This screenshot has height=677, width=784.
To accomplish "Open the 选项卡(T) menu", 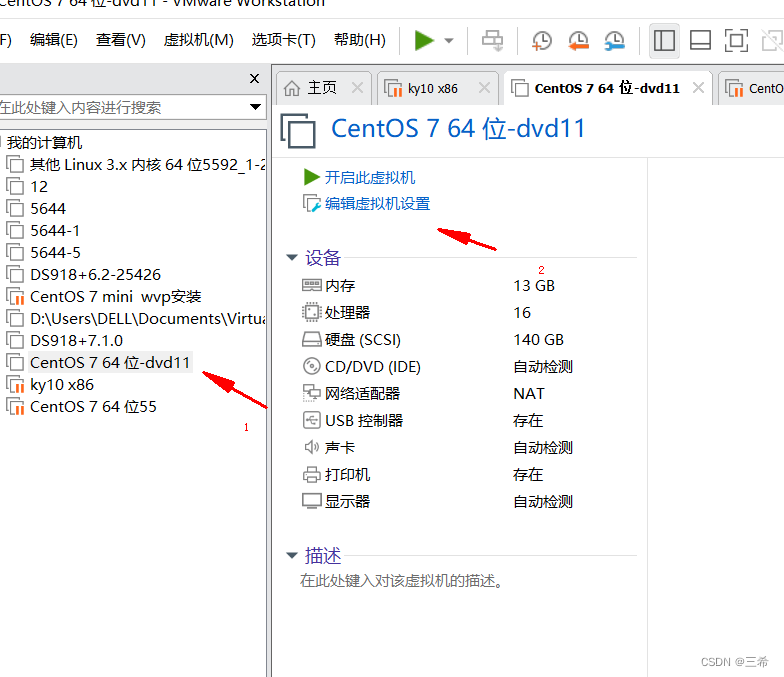I will 284,40.
